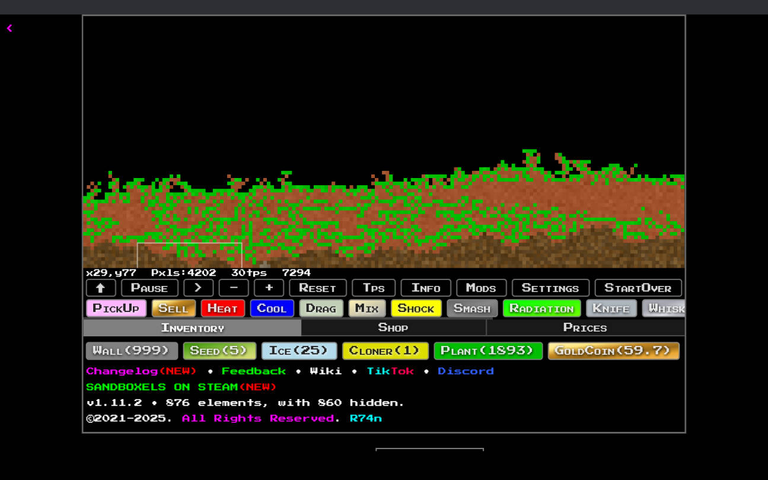Open the Prices tab
This screenshot has width=768, height=480.
[585, 328]
